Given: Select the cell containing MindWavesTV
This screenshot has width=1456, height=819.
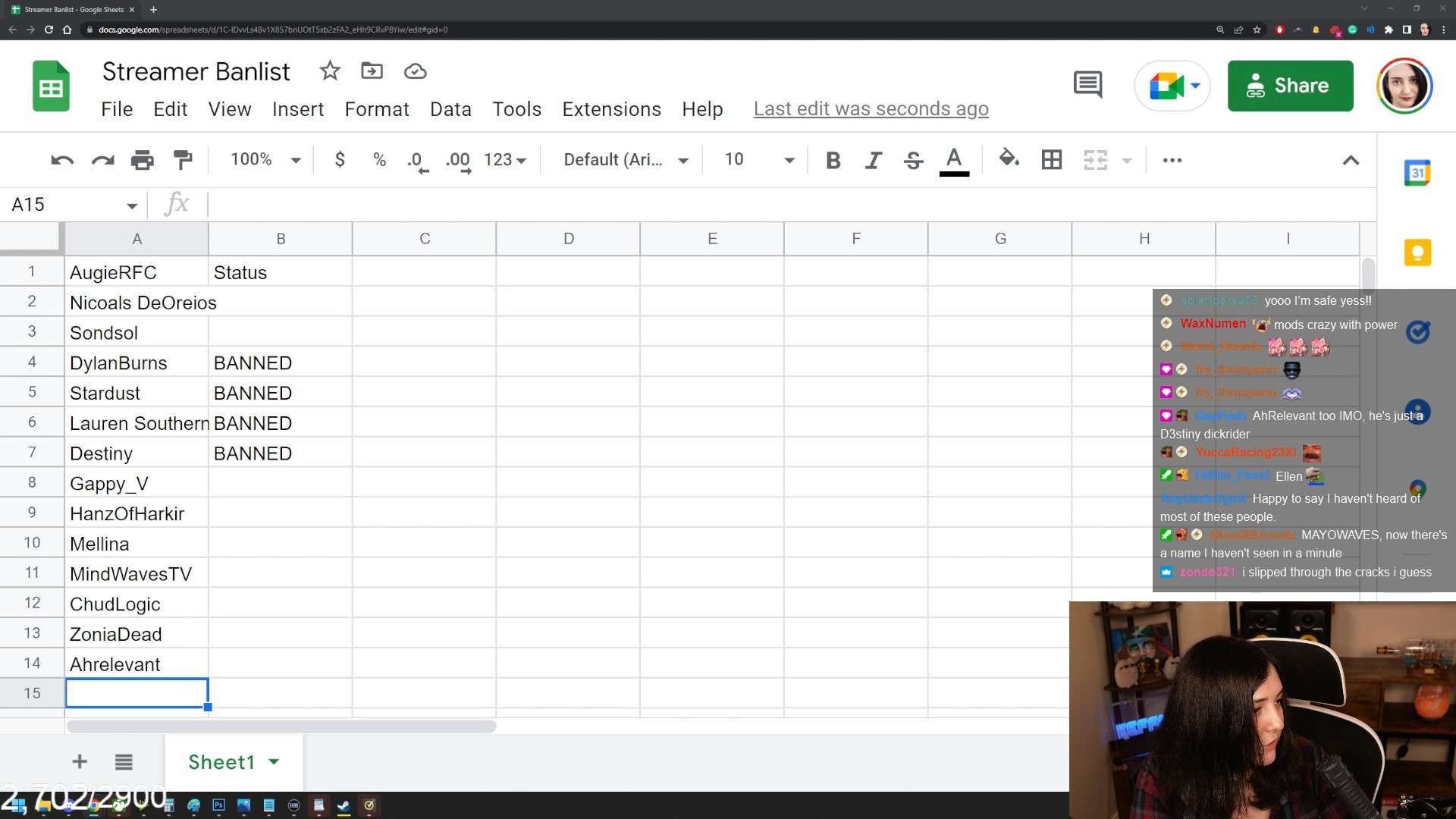Looking at the screenshot, I should tap(136, 573).
